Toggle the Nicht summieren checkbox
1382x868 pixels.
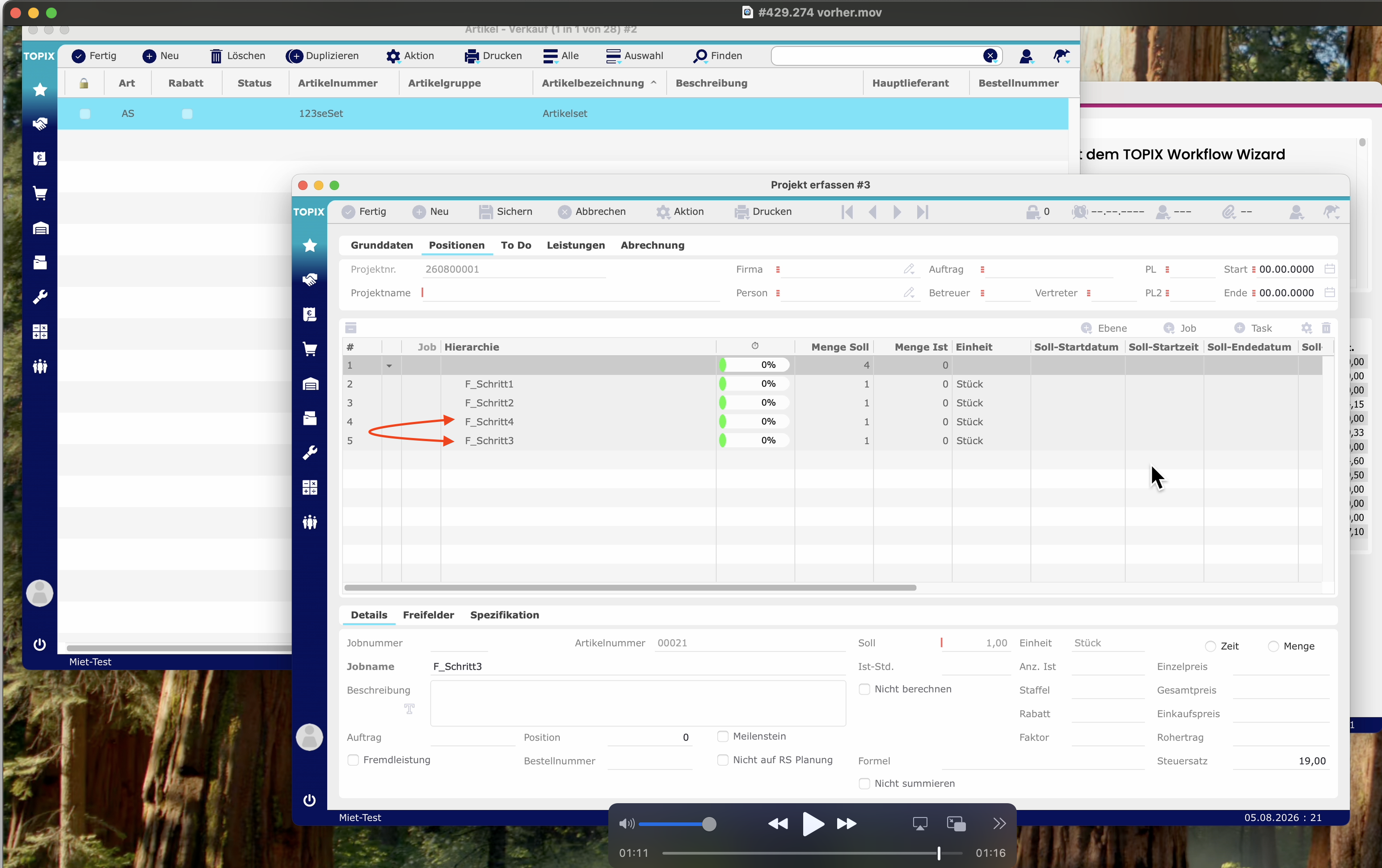pyautogui.click(x=864, y=783)
